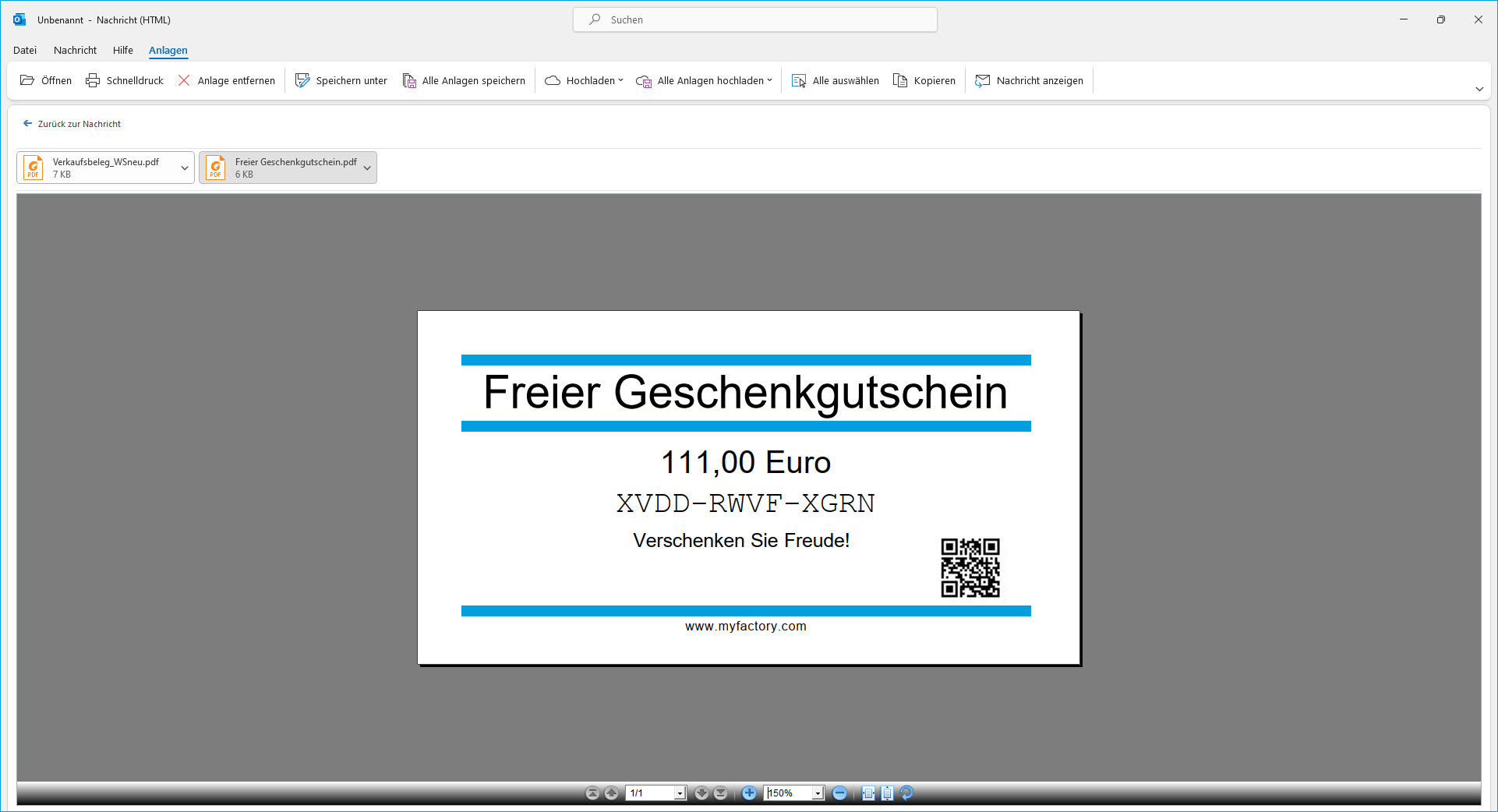Open the page number dropdown
This screenshot has height=812, width=1498.
point(680,793)
